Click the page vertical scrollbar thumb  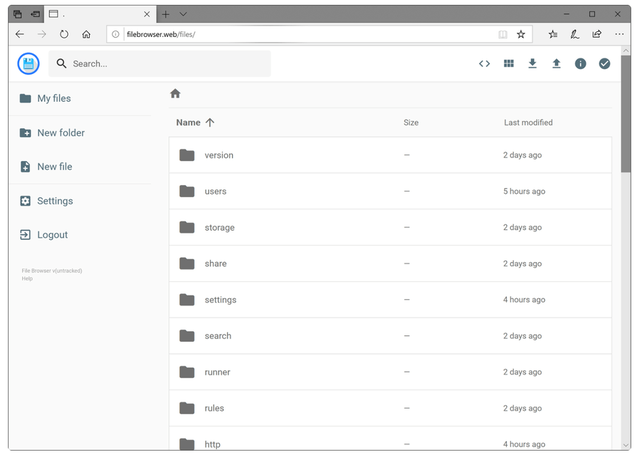point(625,114)
